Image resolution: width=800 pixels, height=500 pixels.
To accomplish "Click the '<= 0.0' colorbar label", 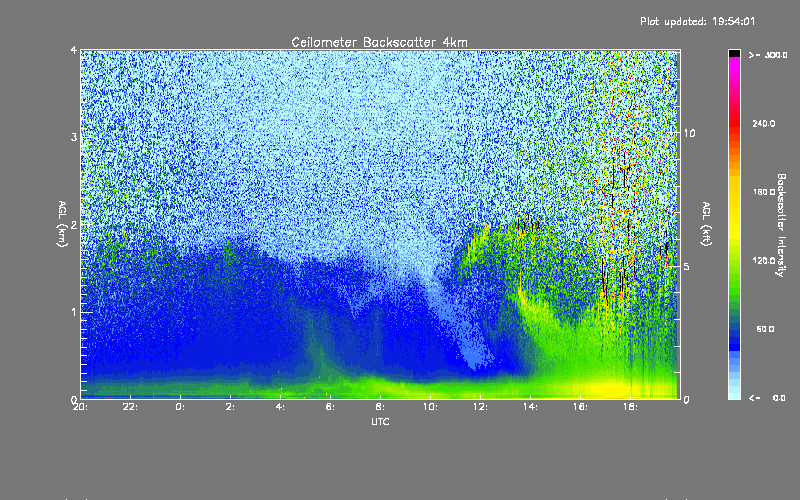I will (767, 398).
